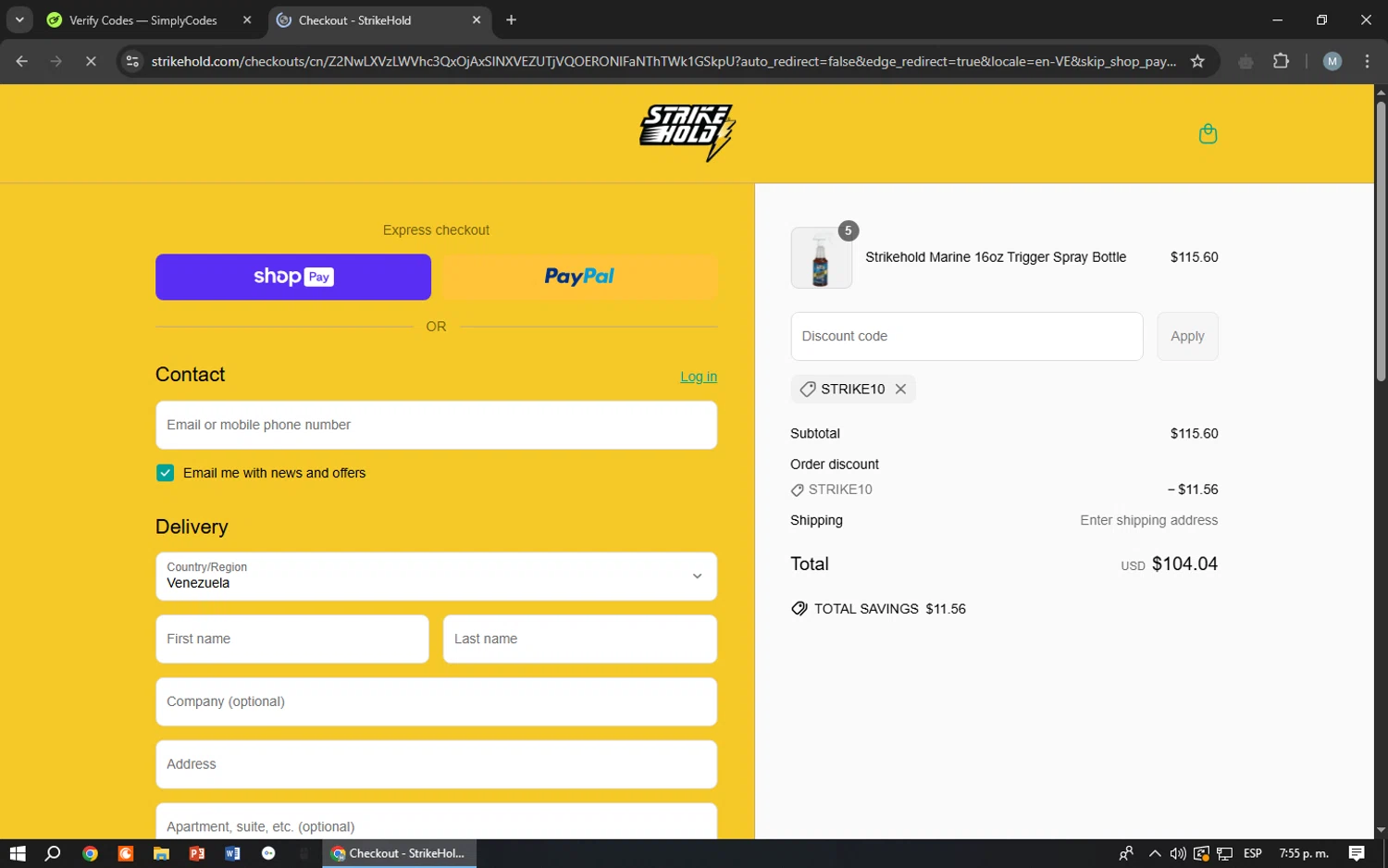
Task: Pay with PayPal button
Action: (x=579, y=277)
